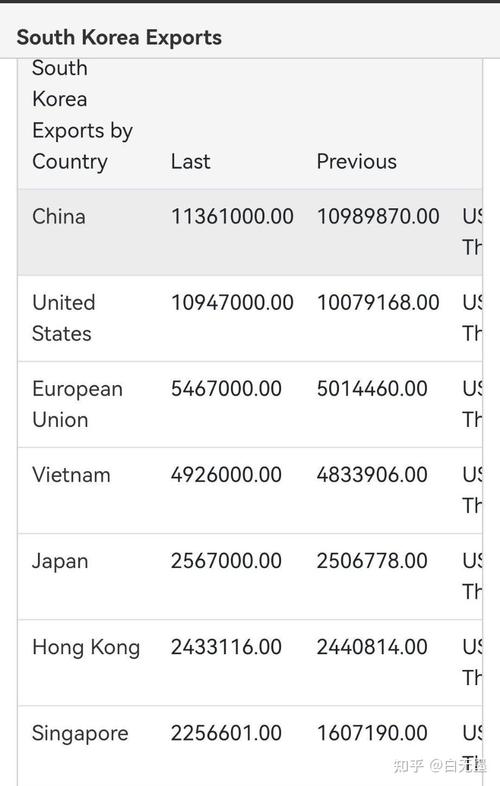The width and height of the screenshot is (500, 786).
Task: Open the Japan country link
Action: pyautogui.click(x=60, y=561)
